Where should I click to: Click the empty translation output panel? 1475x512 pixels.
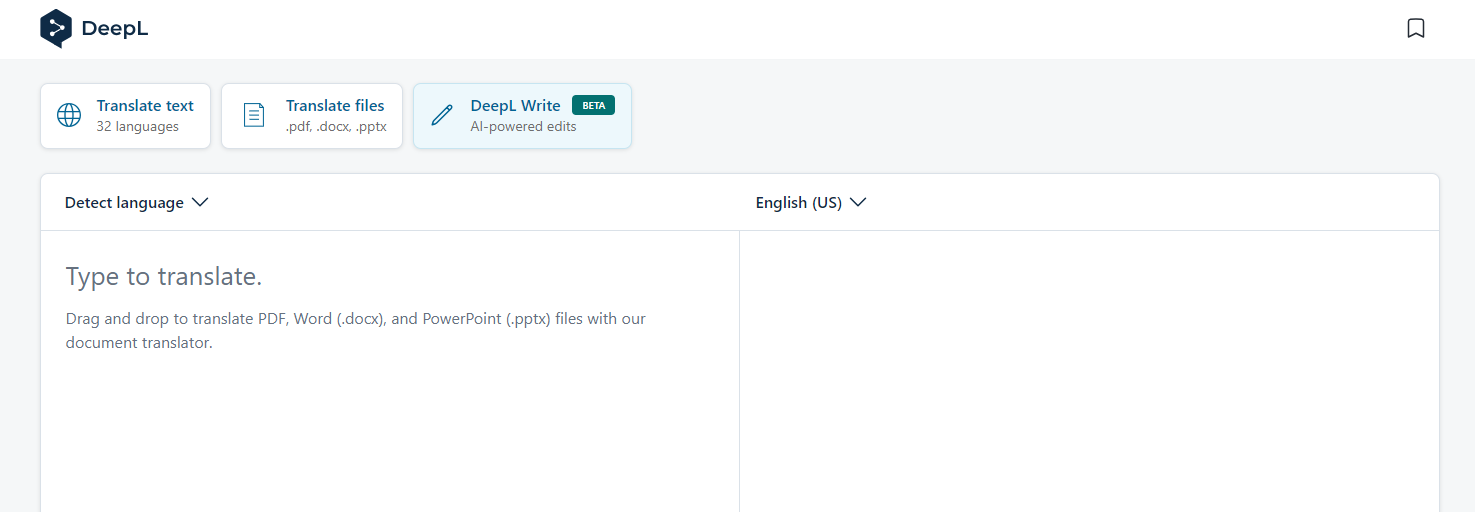1089,372
